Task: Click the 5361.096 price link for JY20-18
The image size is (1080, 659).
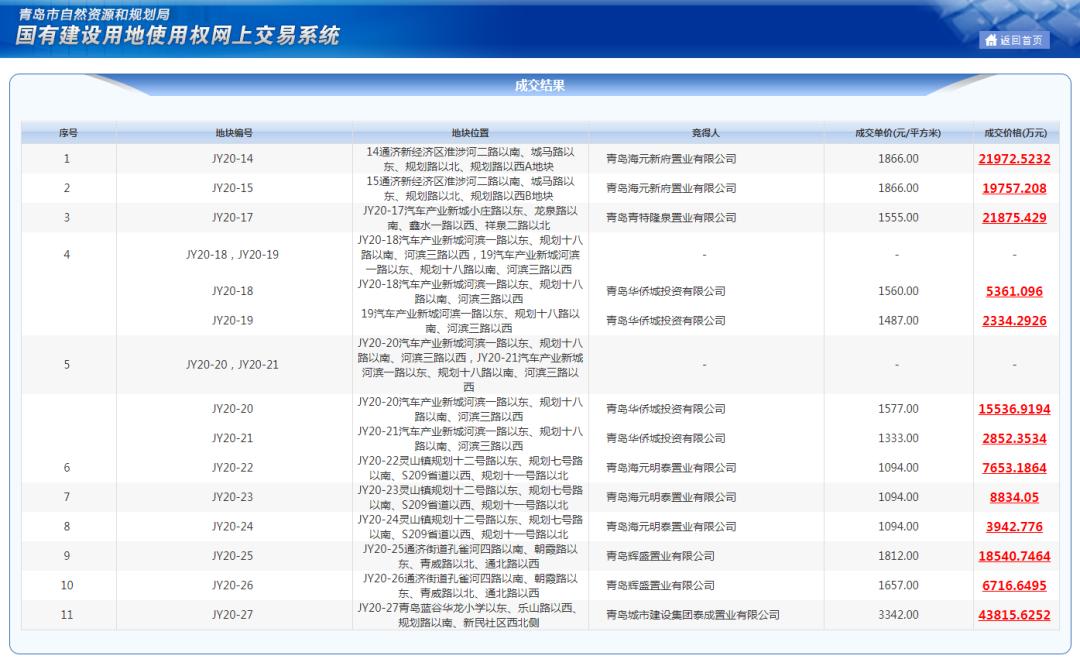Action: (x=1013, y=291)
